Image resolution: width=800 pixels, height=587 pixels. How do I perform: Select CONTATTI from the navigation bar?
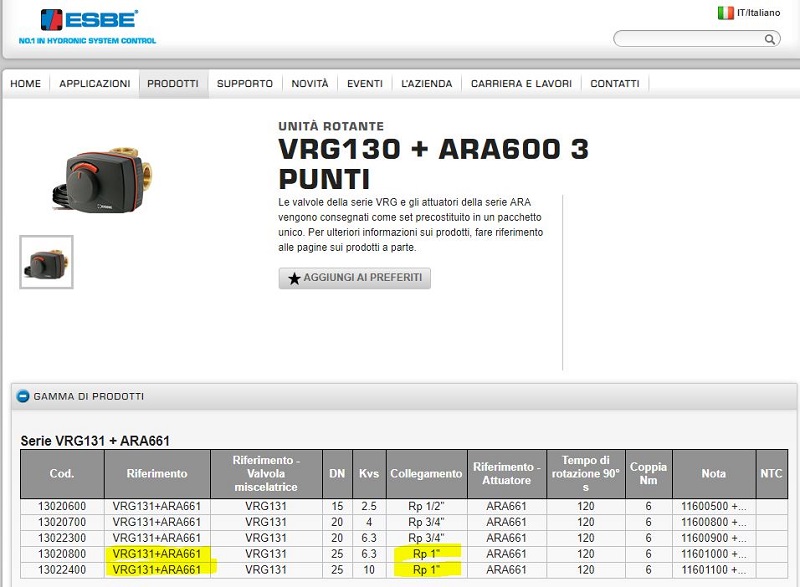pos(615,84)
